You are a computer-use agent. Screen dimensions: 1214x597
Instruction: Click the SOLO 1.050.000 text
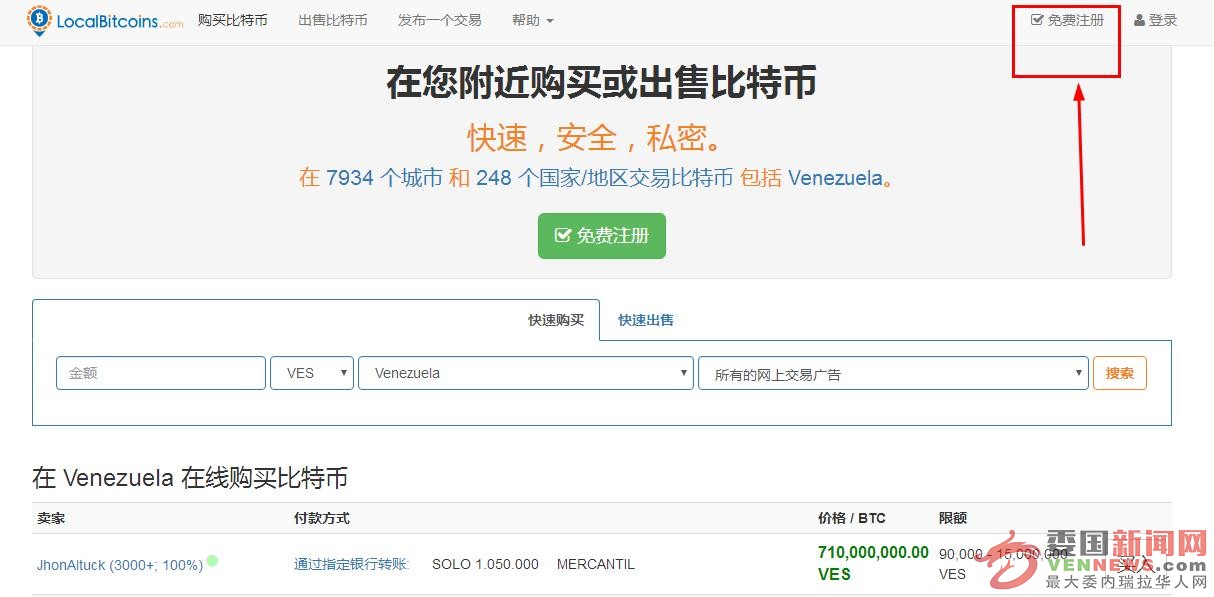pos(485,564)
